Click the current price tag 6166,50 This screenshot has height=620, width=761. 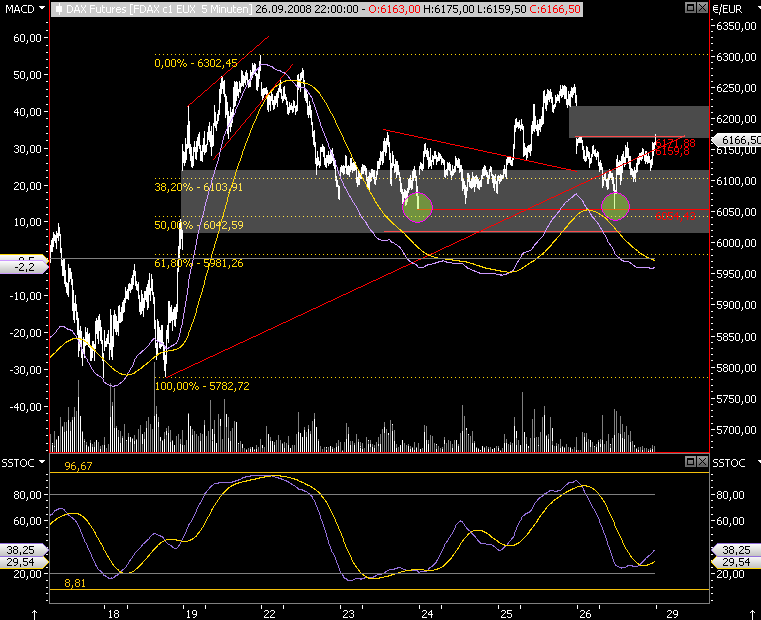[x=738, y=140]
